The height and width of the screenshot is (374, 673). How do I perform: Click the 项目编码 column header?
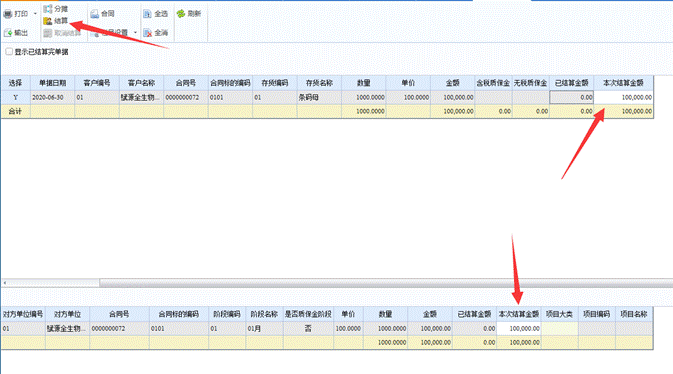[x=597, y=314]
